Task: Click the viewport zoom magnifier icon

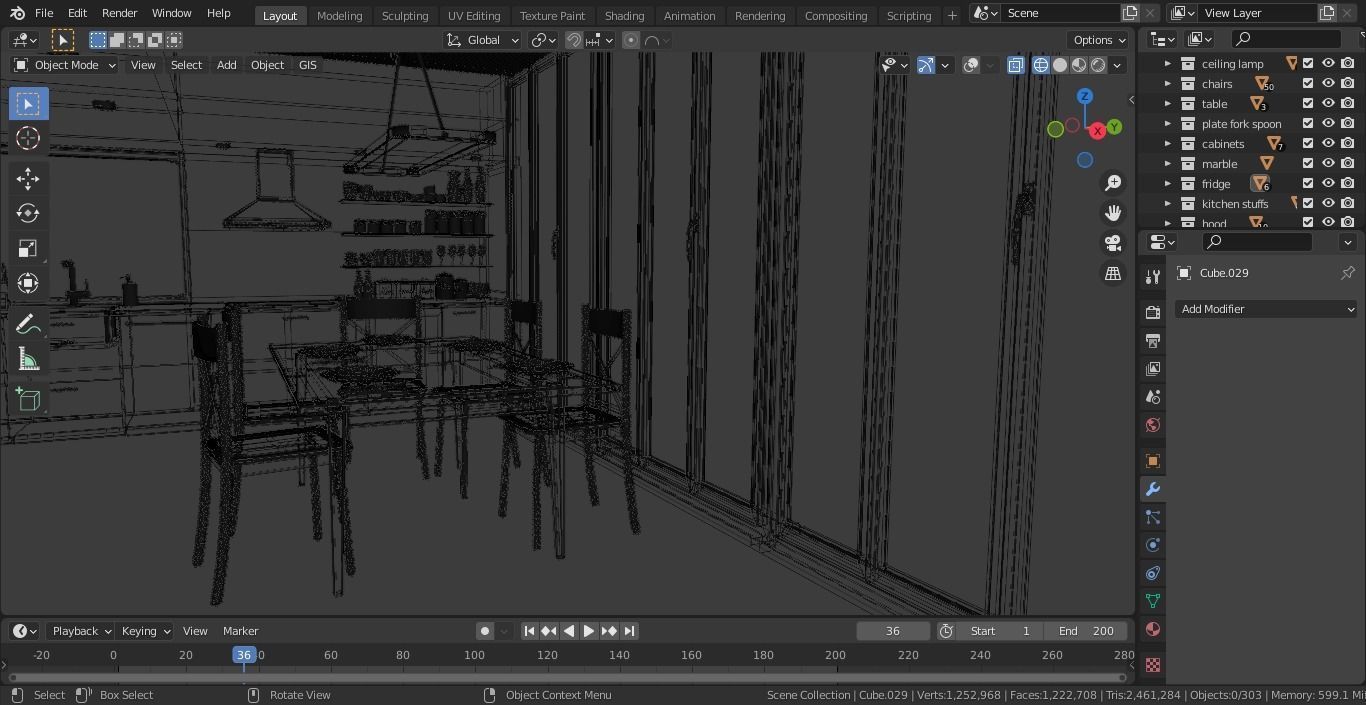Action: [x=1113, y=183]
